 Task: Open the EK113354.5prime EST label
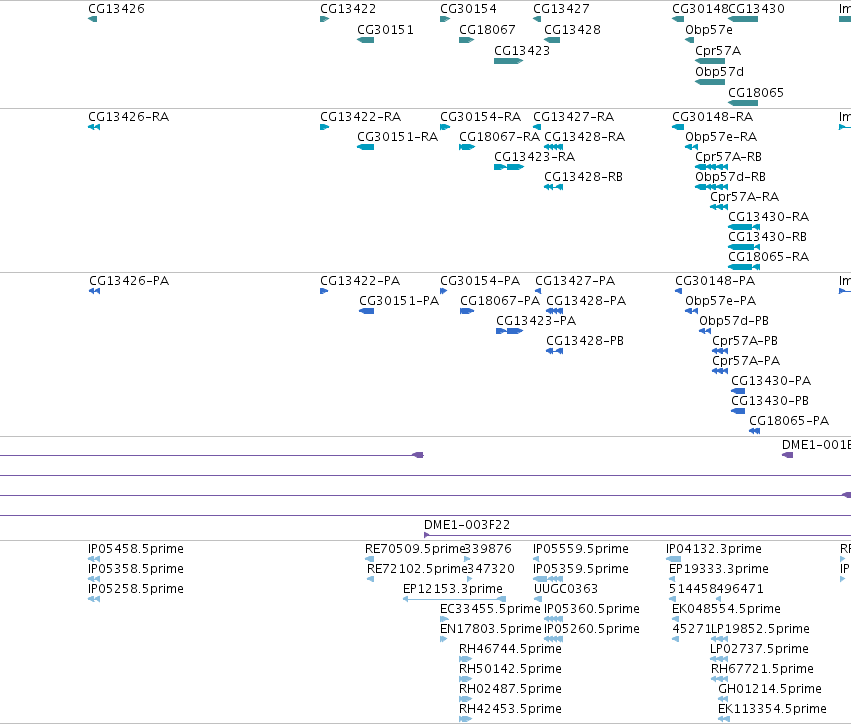772,709
